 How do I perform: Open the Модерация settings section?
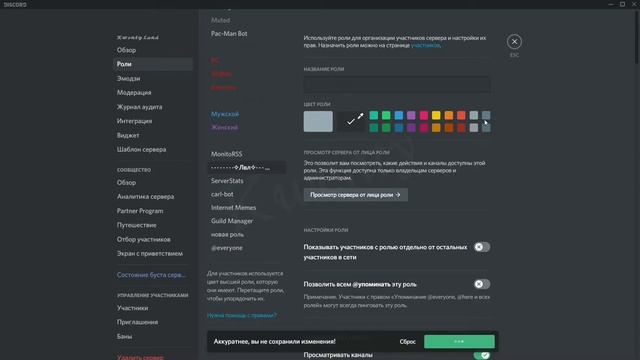[x=153, y=93]
